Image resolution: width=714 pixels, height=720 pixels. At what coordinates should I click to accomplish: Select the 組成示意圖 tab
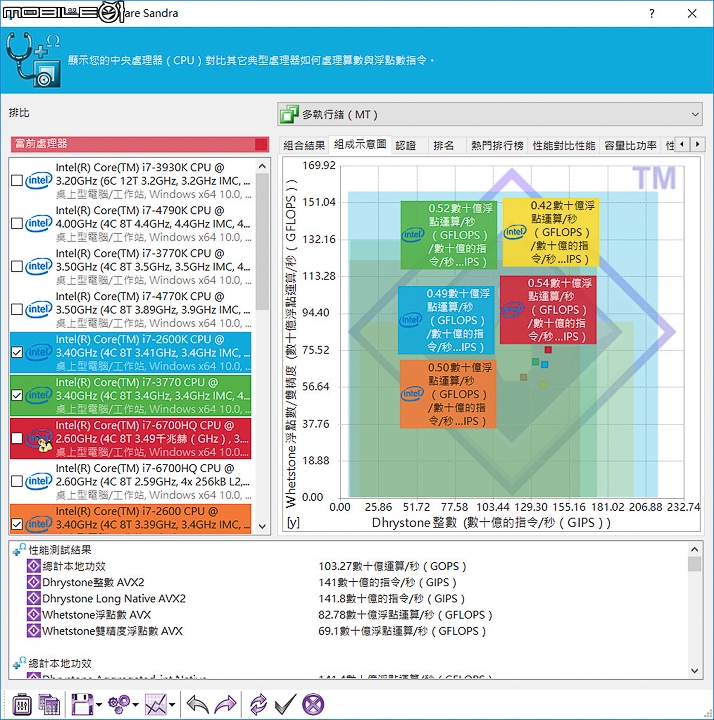pos(360,144)
